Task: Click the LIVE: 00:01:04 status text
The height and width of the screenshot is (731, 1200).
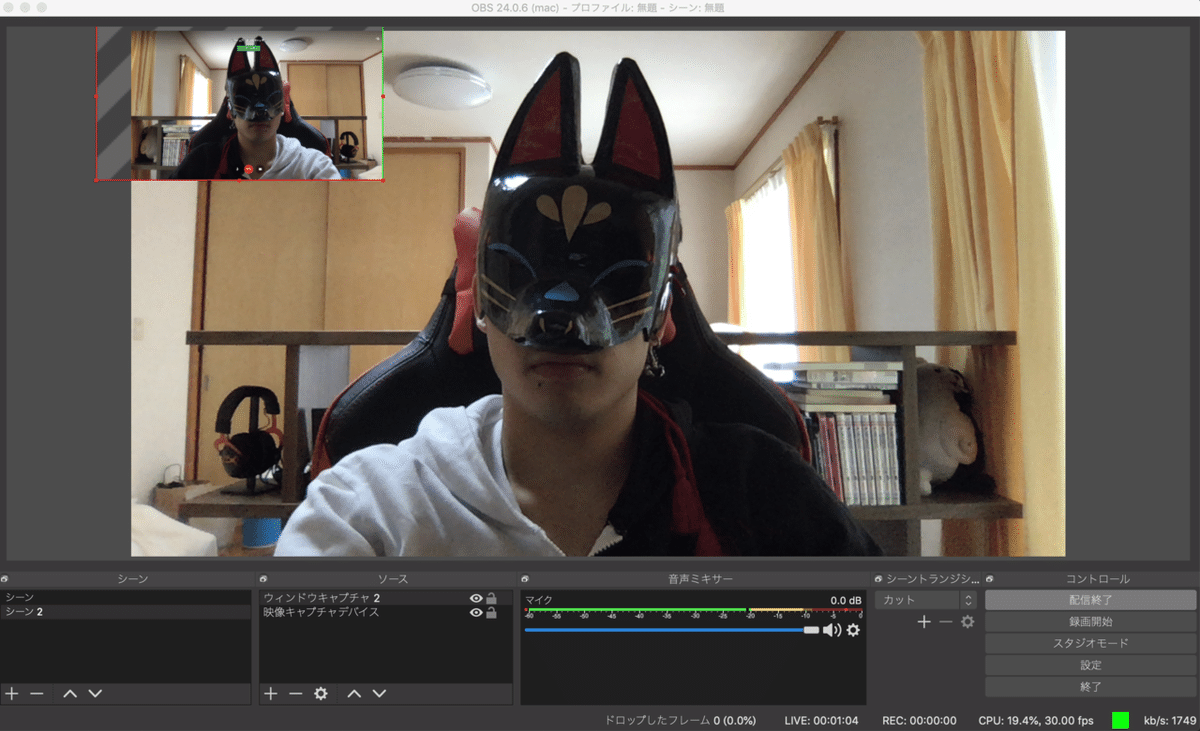Action: pos(822,720)
